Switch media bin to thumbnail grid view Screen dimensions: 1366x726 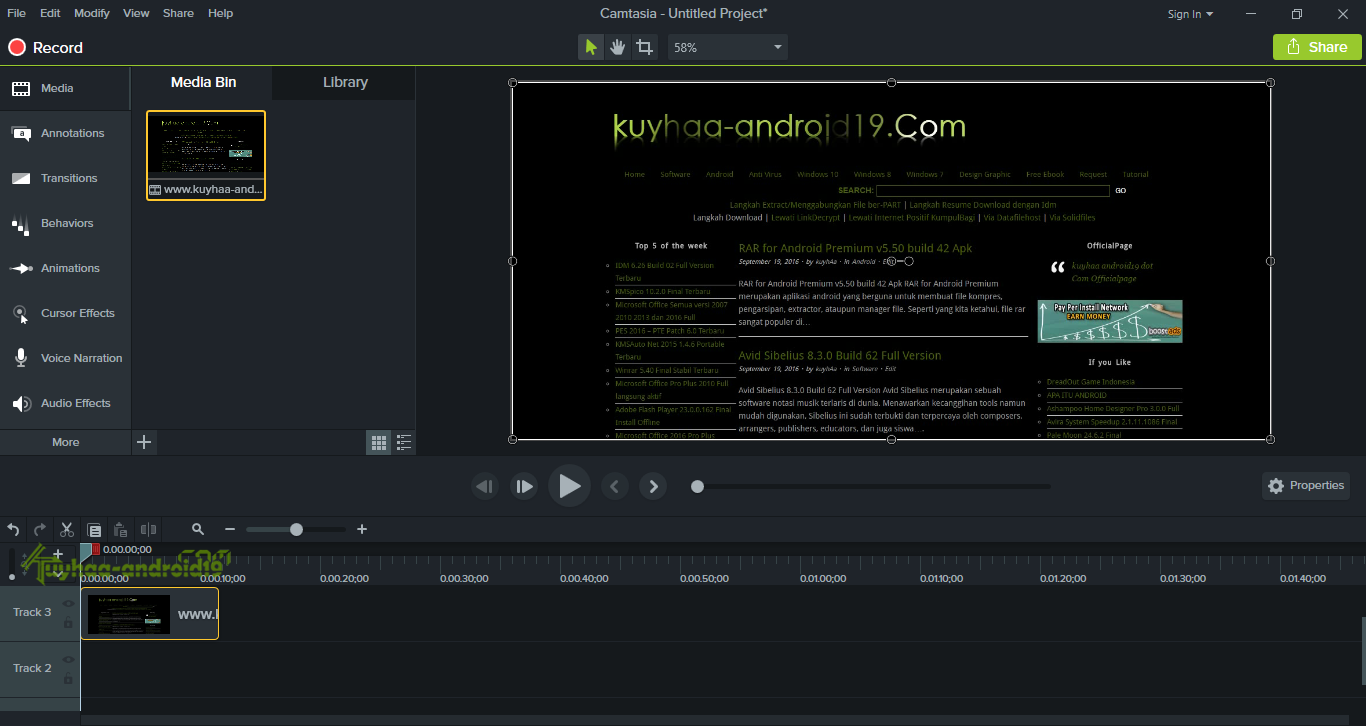click(x=379, y=442)
